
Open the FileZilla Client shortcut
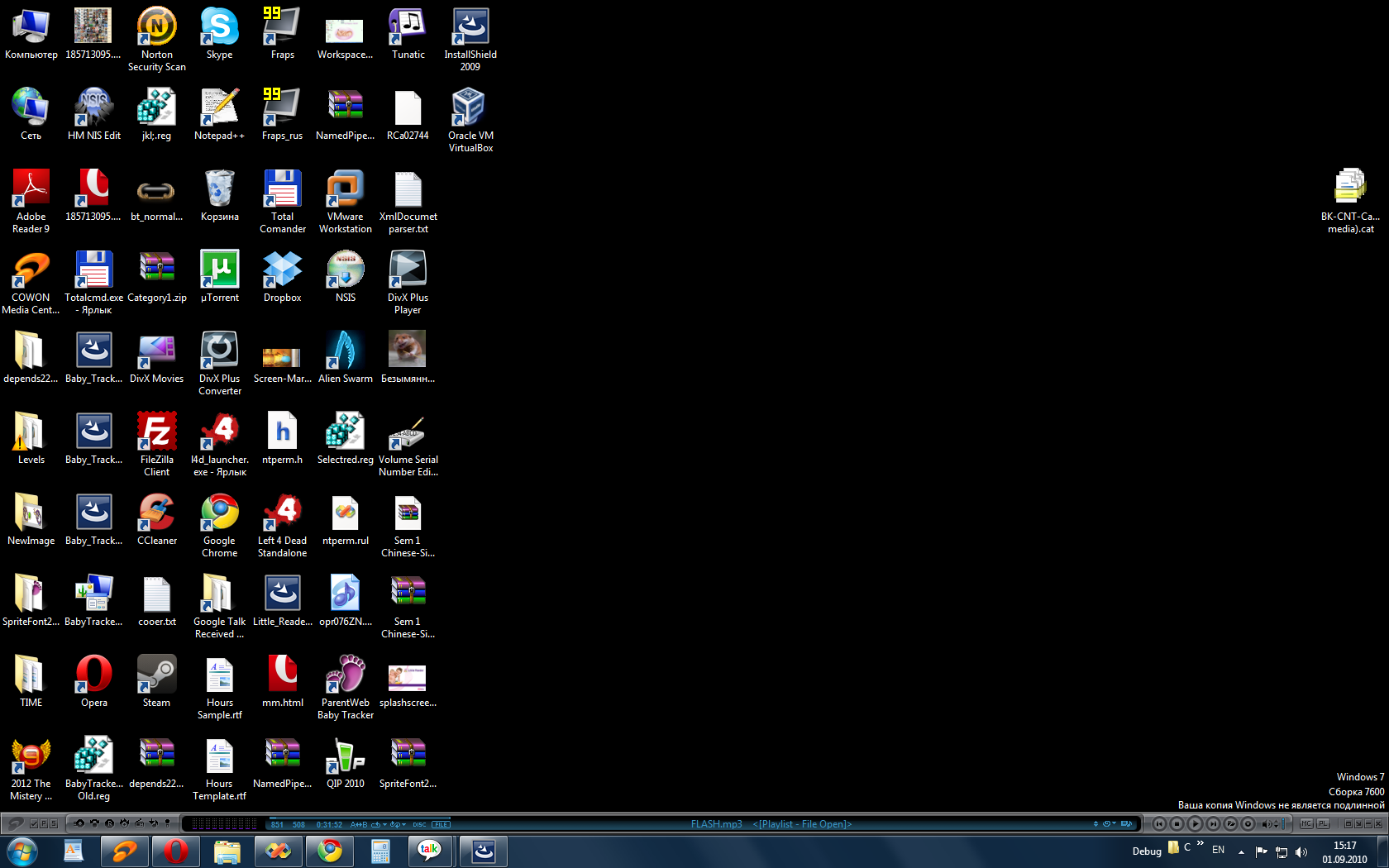click(156, 433)
